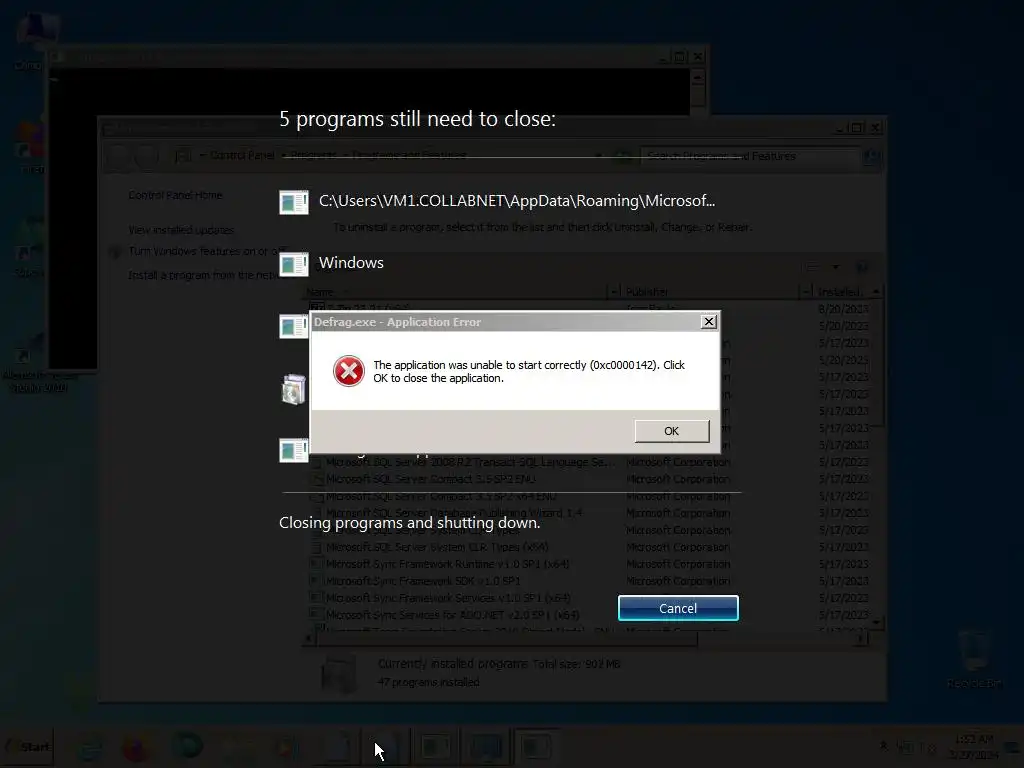Click the Start button on the taskbar
Screen dimensions: 1024x768
(x=27, y=746)
